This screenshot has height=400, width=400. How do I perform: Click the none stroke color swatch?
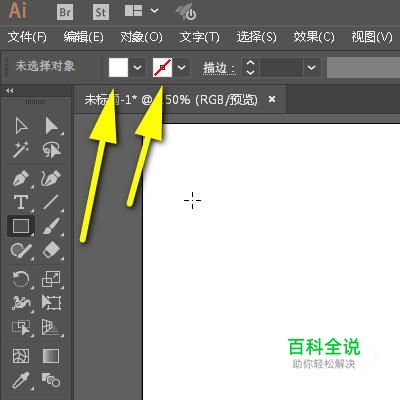coord(163,67)
